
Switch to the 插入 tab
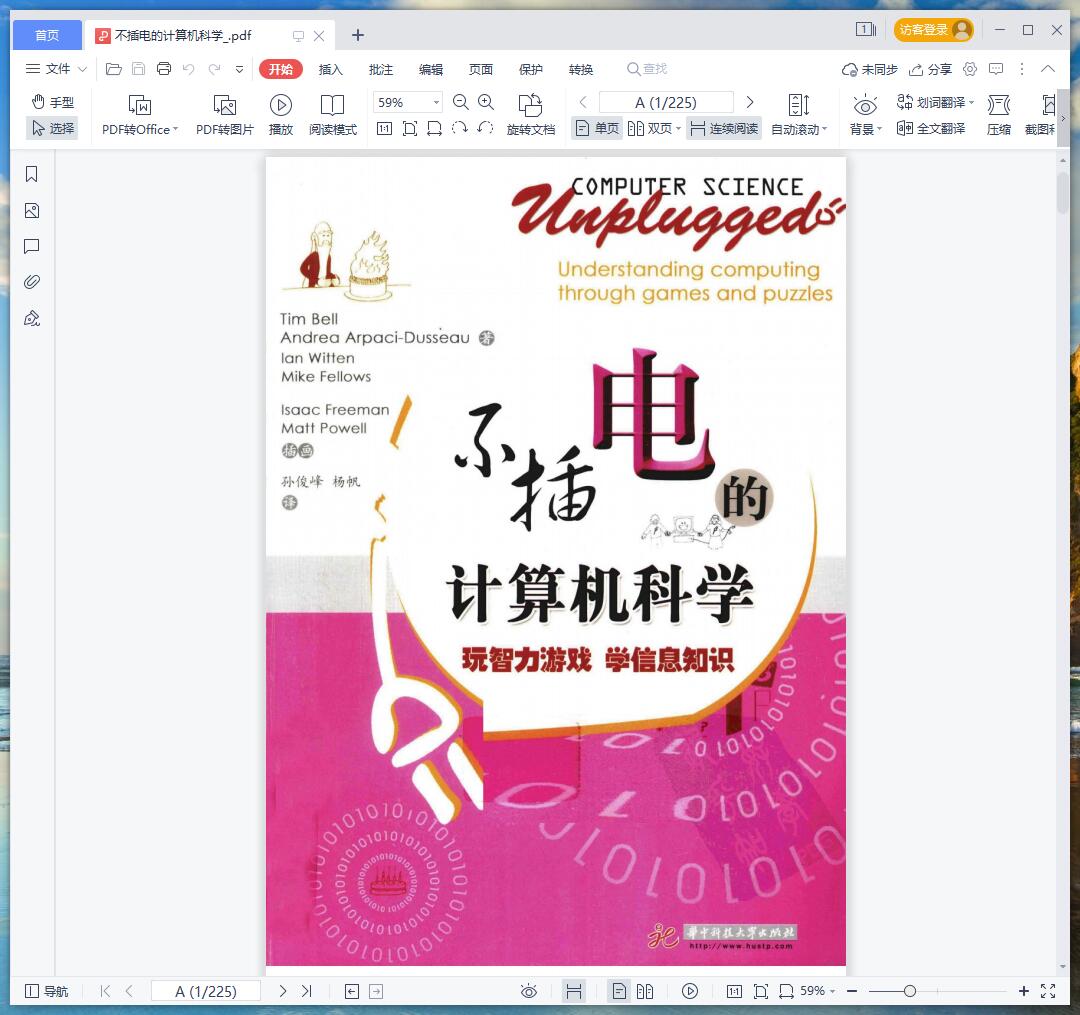[331, 70]
